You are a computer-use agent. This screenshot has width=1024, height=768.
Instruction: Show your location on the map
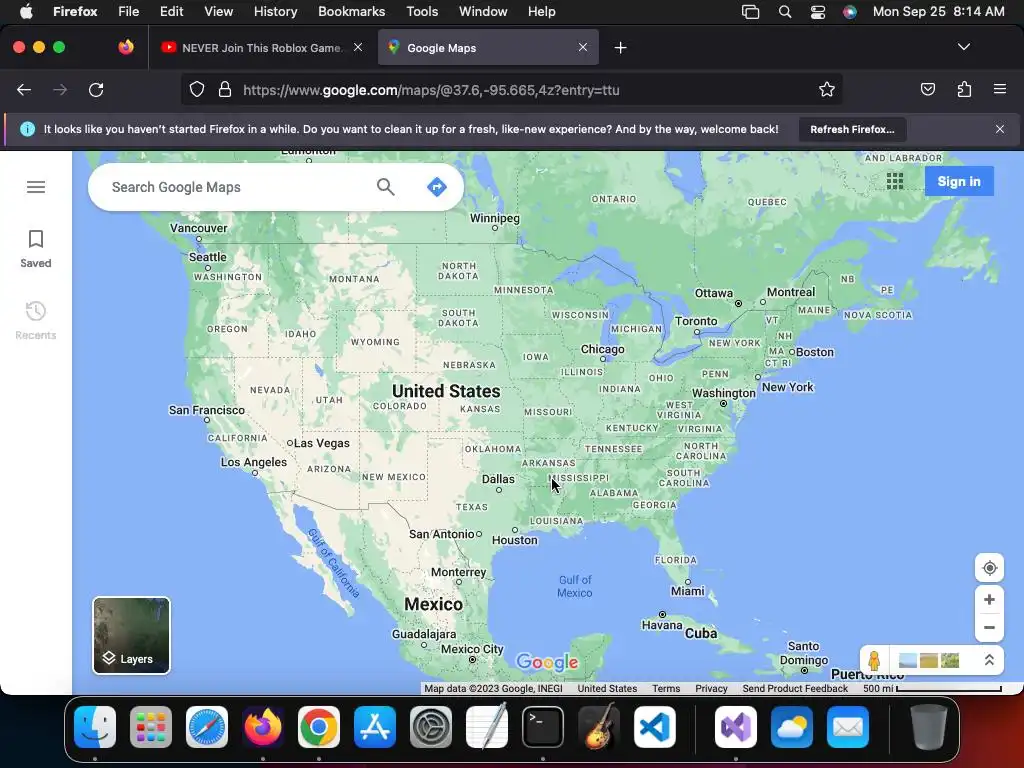click(x=989, y=568)
